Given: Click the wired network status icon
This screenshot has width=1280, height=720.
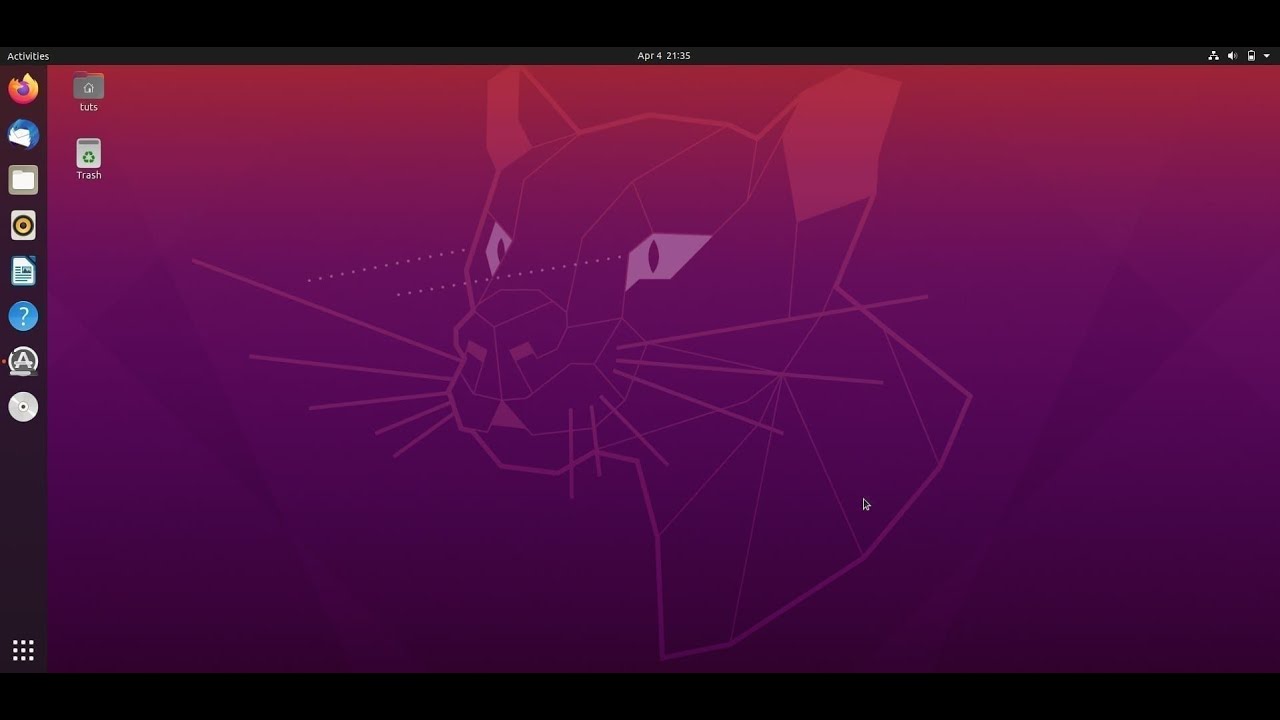Looking at the screenshot, I should click(1213, 56).
